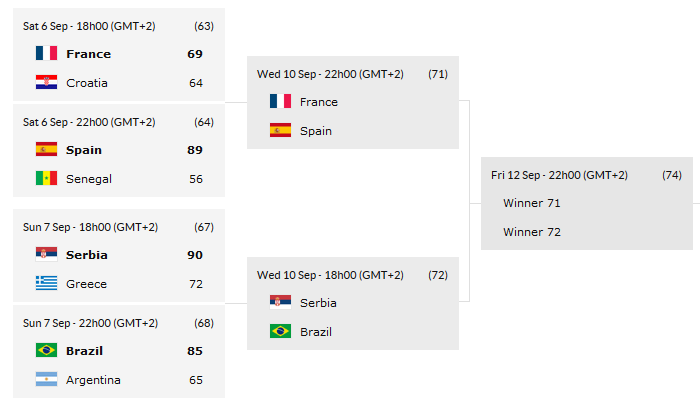Click Serbia's score of 90

[x=195, y=255]
